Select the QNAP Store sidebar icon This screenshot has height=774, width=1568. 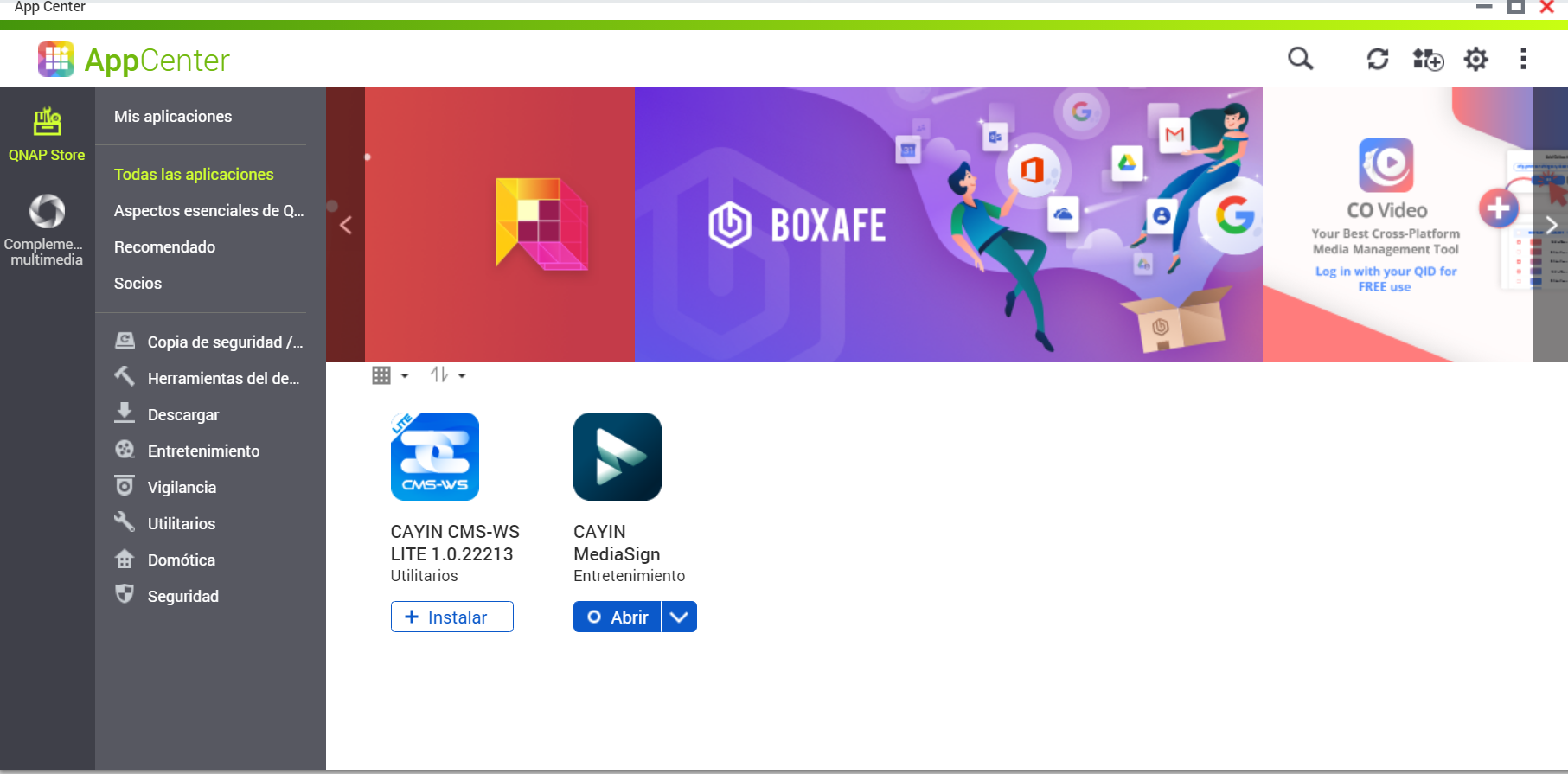tap(47, 134)
